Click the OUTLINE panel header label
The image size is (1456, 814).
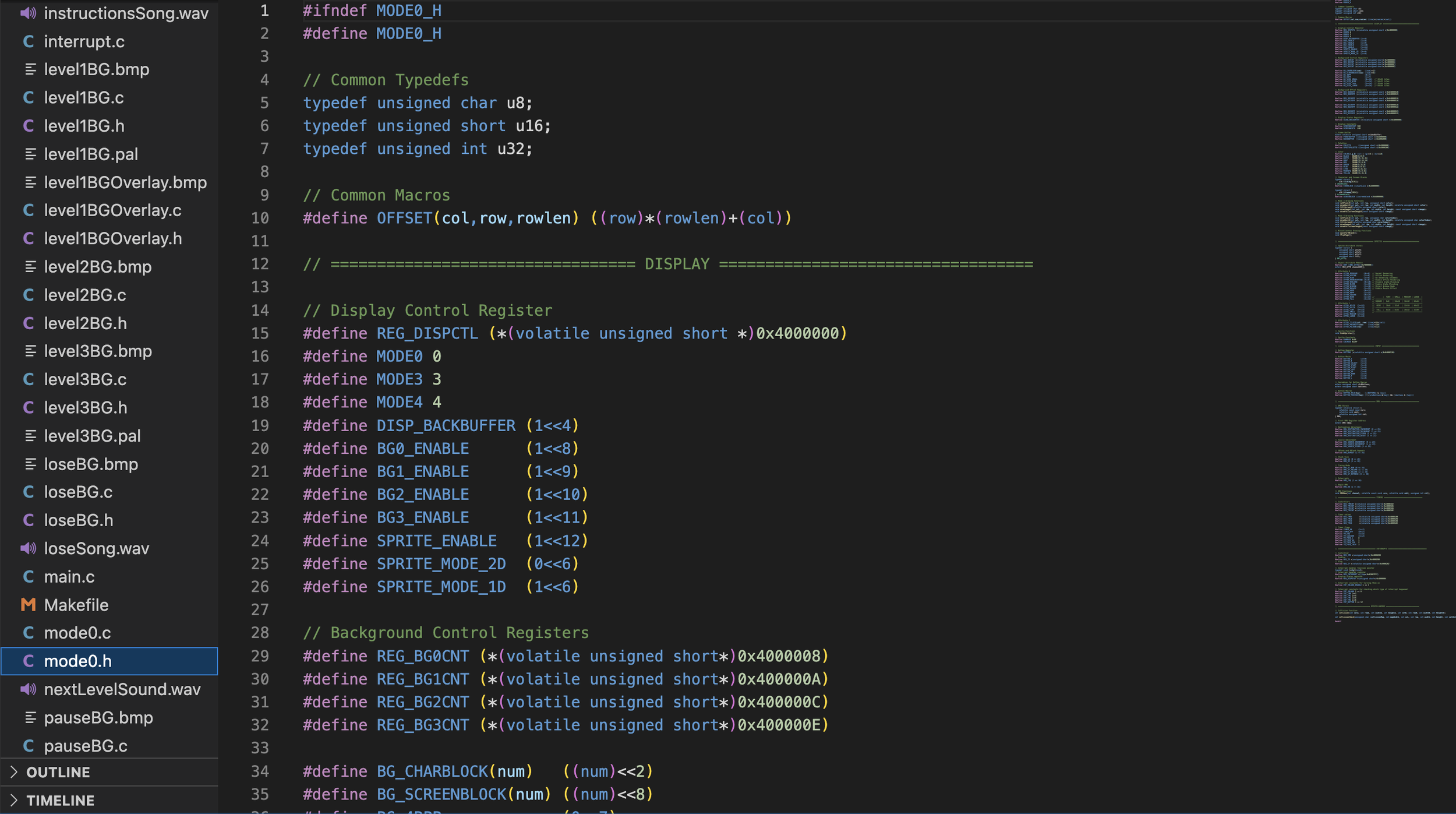(x=58, y=772)
